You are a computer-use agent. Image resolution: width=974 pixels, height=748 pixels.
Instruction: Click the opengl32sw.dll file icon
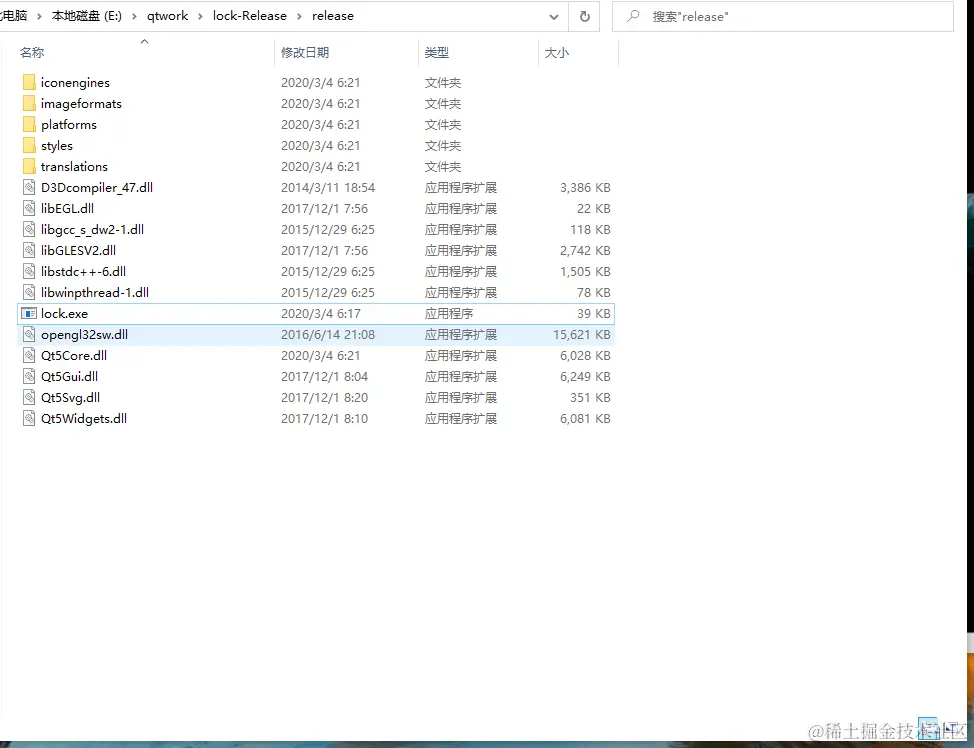tap(29, 335)
